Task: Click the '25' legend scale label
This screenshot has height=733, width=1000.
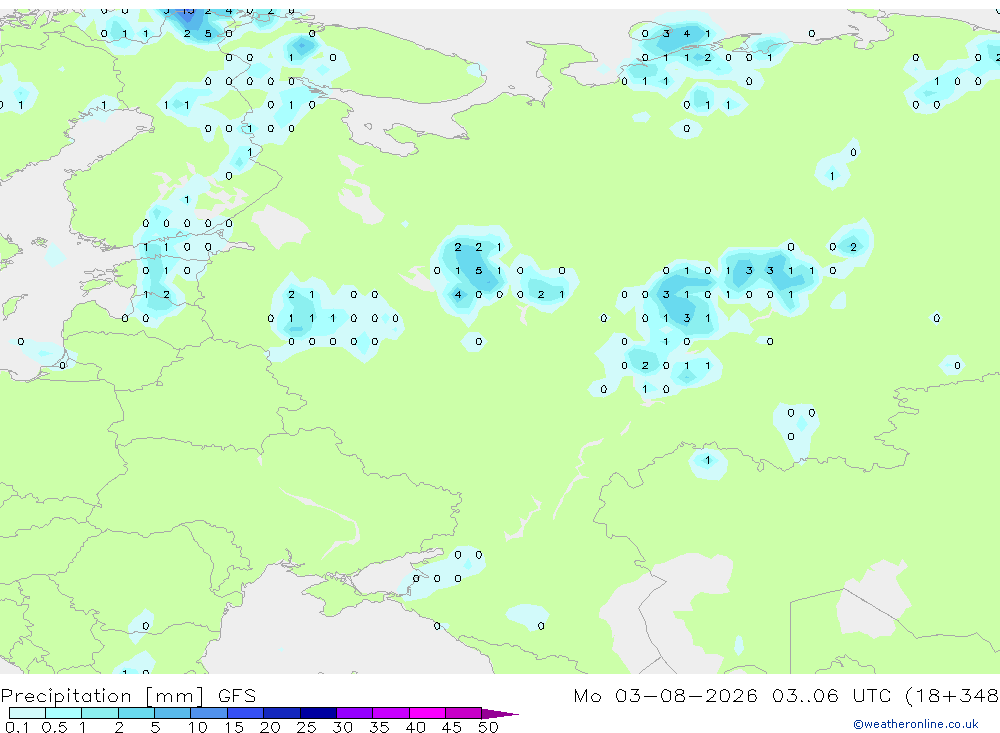Action: 306,727
